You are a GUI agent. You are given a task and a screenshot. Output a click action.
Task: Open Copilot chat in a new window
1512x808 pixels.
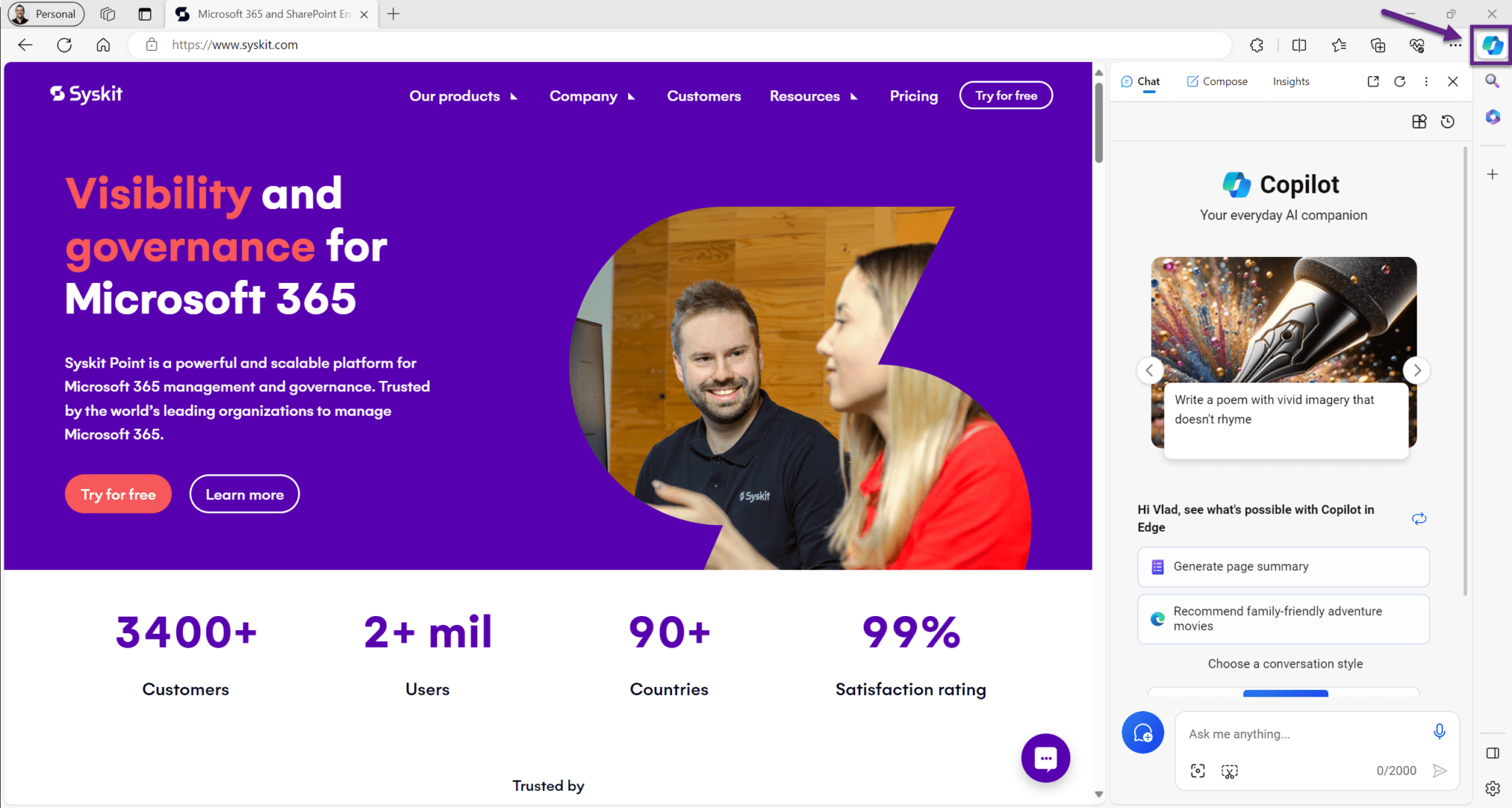(1372, 81)
